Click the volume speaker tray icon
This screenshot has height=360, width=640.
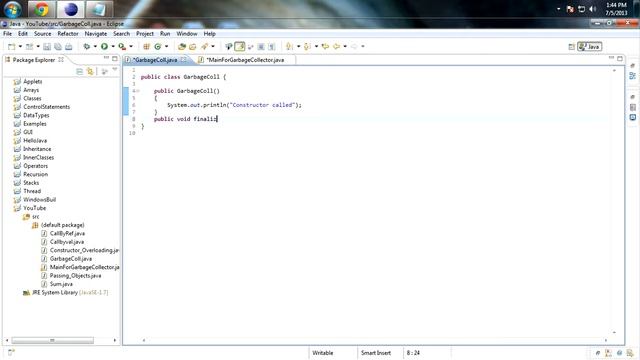coord(593,9)
